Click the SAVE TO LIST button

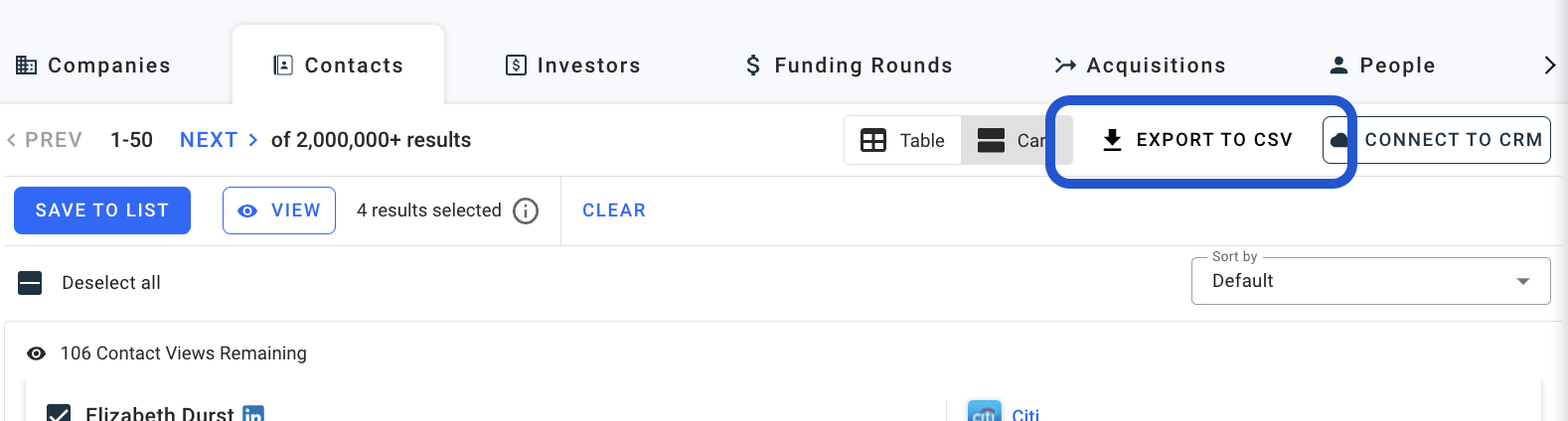(102, 210)
